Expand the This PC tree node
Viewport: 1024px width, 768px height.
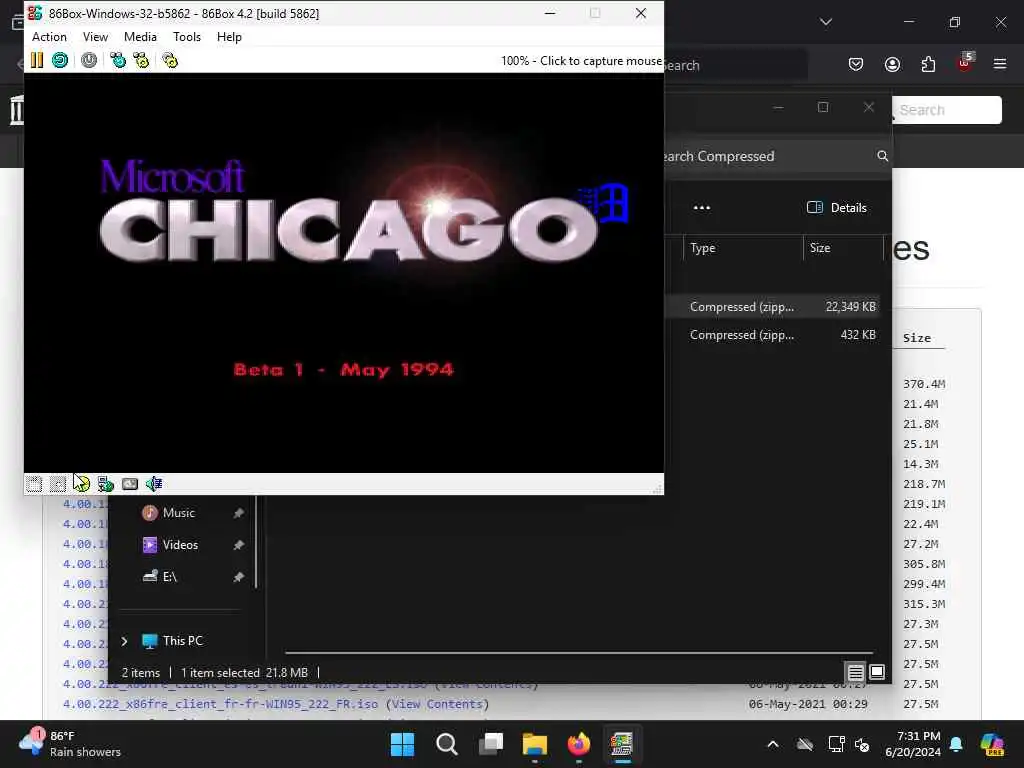coord(124,641)
